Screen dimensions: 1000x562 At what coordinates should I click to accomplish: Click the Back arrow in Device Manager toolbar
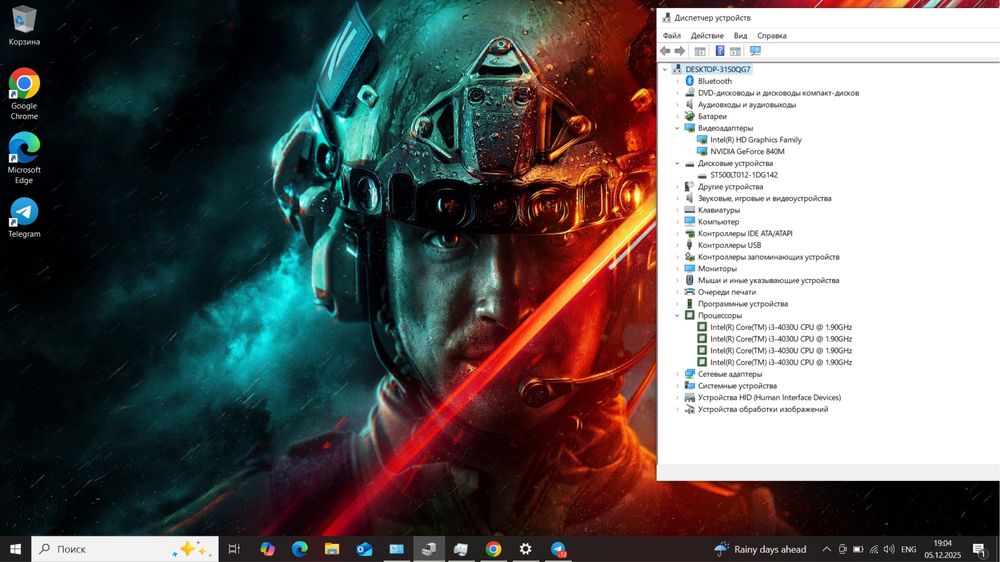click(665, 51)
